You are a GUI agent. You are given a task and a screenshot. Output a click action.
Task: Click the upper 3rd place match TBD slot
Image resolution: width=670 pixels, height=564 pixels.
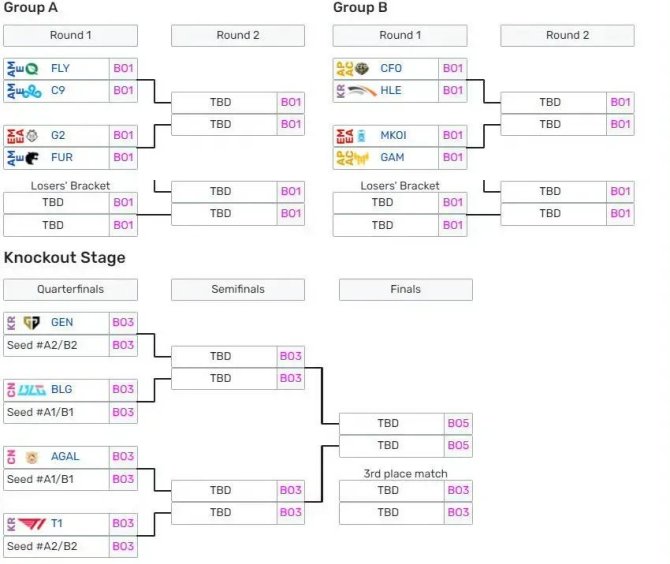coord(388,490)
